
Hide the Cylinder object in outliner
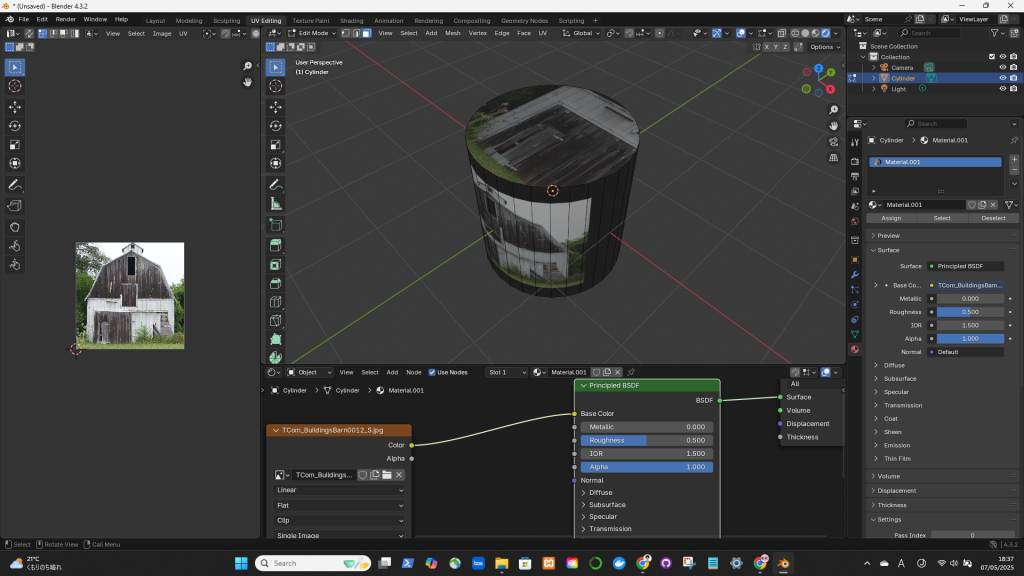[1002, 78]
